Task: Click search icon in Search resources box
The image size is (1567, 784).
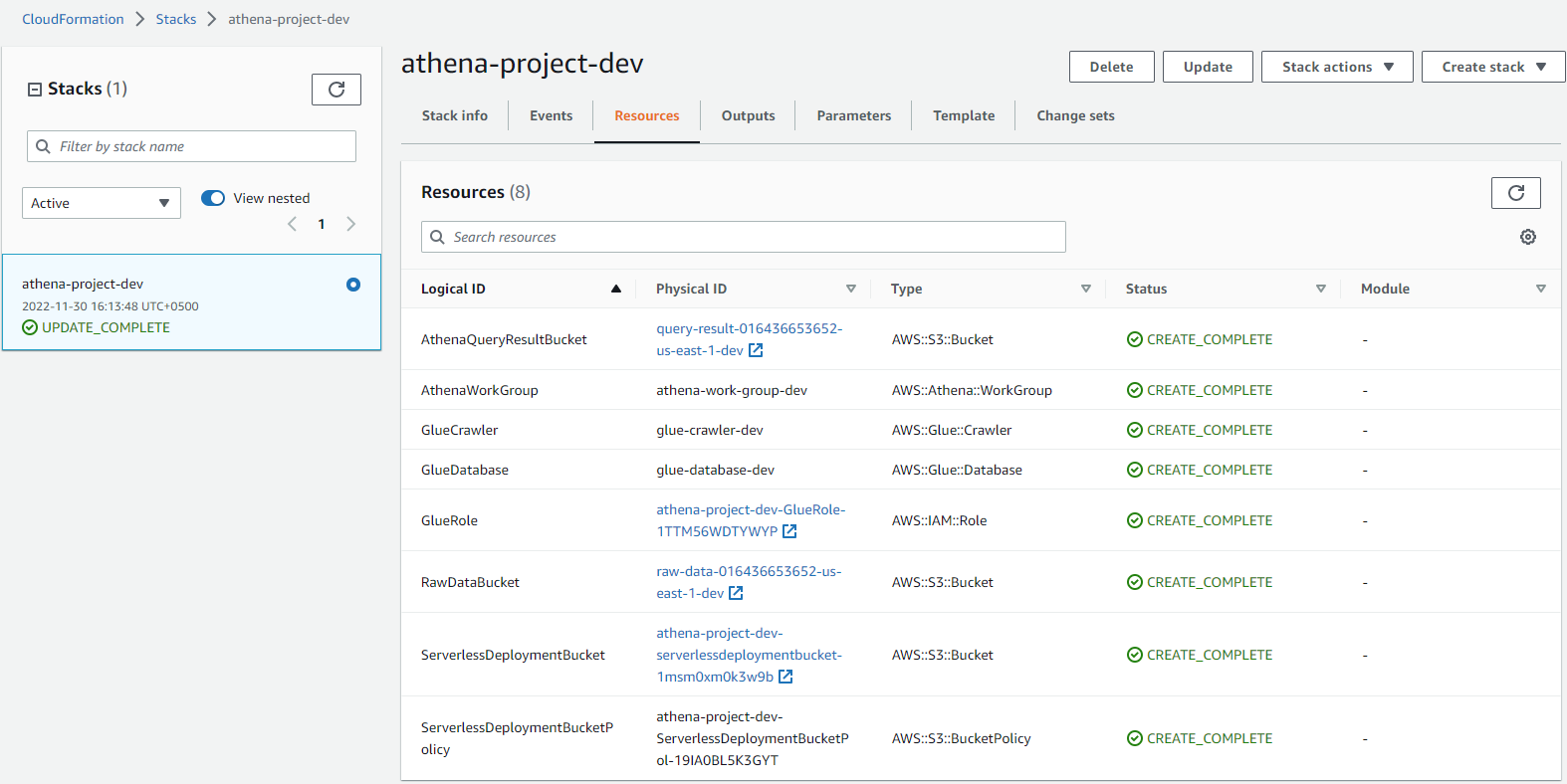Action: click(437, 237)
